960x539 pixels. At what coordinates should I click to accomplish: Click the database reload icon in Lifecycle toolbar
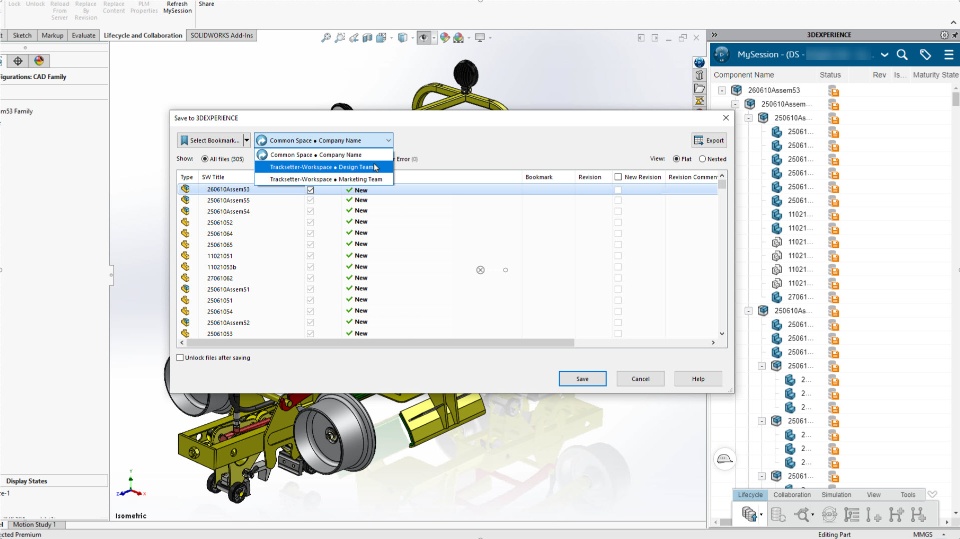778,514
